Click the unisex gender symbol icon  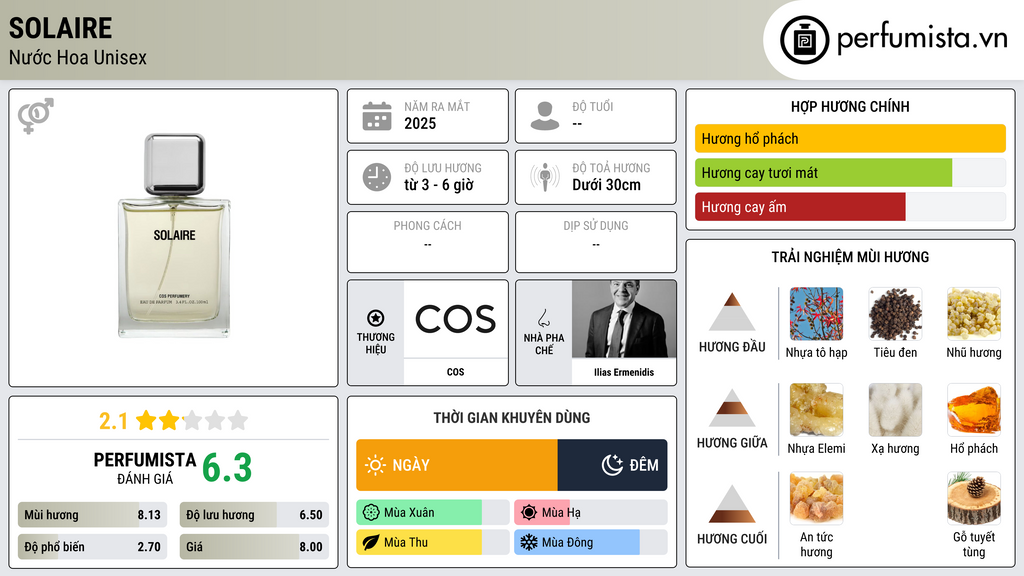click(35, 116)
